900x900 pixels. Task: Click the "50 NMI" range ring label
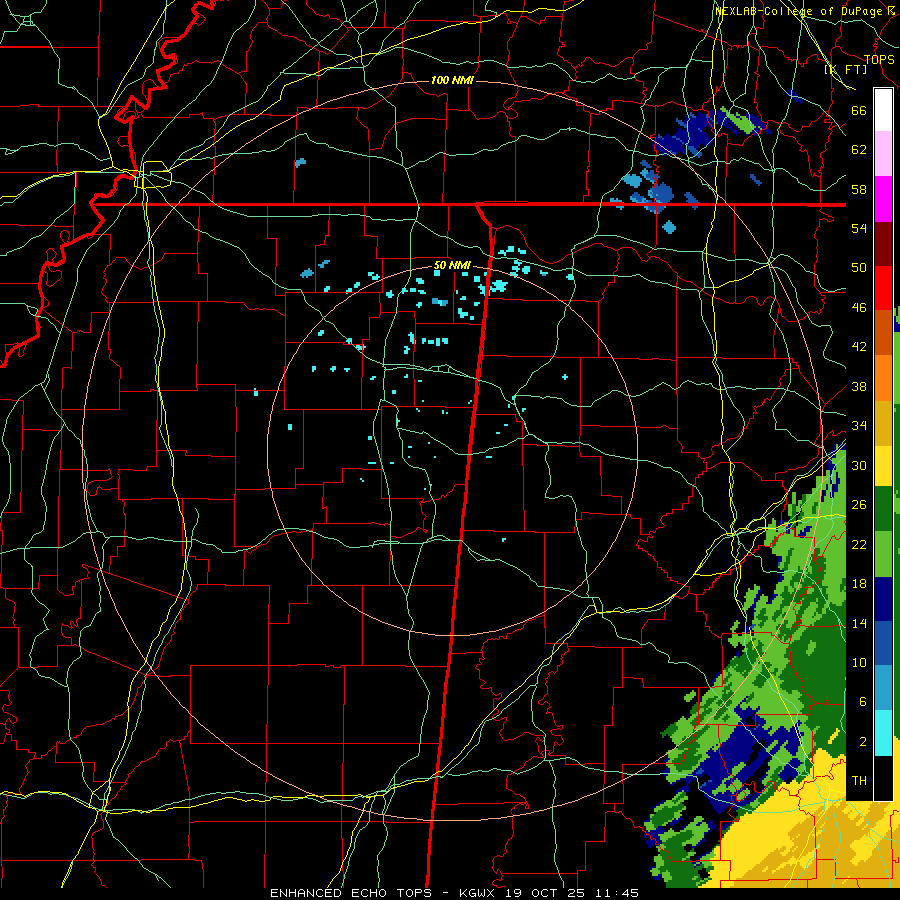point(452,265)
